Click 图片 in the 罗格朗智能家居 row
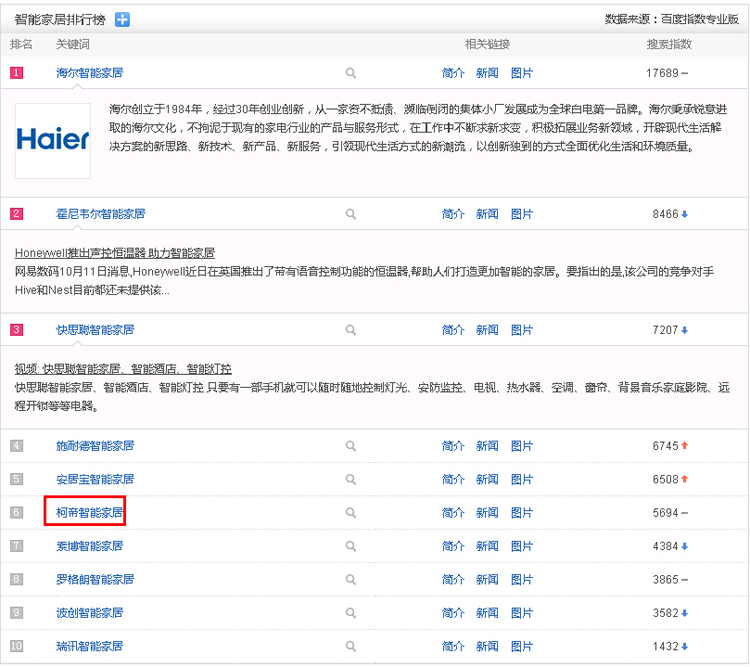 coord(522,579)
